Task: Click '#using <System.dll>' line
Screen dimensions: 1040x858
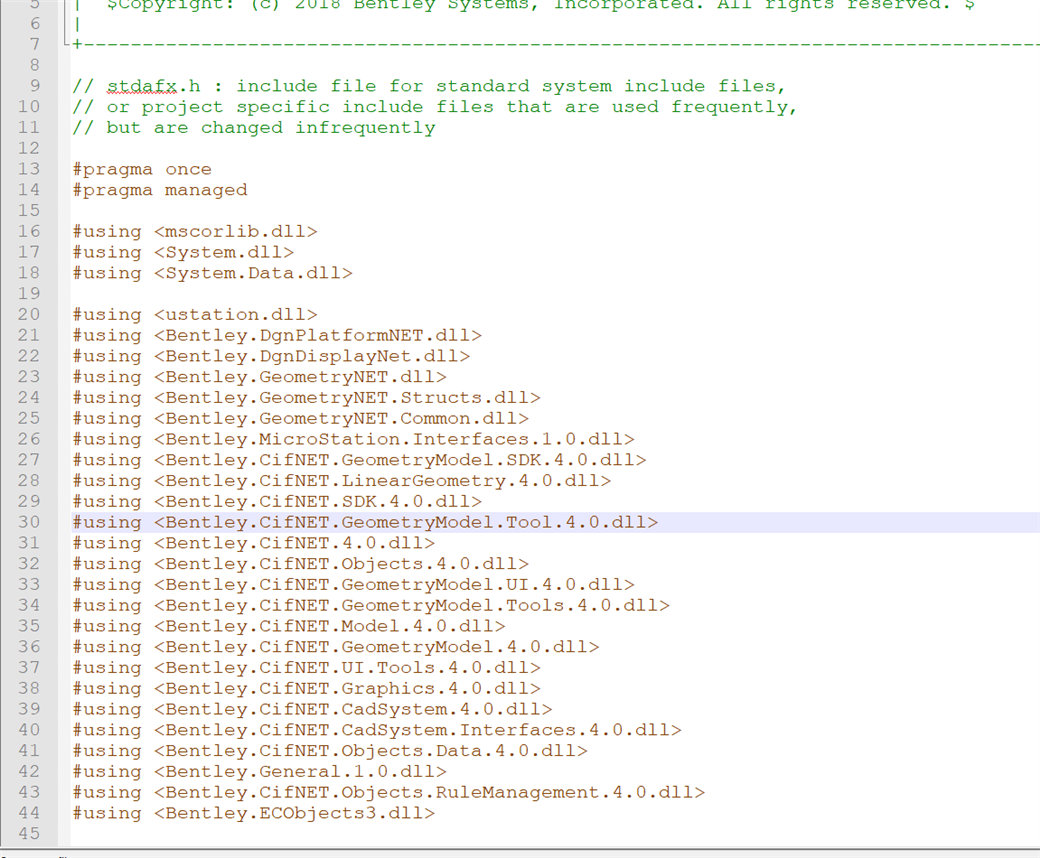Action: click(183, 253)
